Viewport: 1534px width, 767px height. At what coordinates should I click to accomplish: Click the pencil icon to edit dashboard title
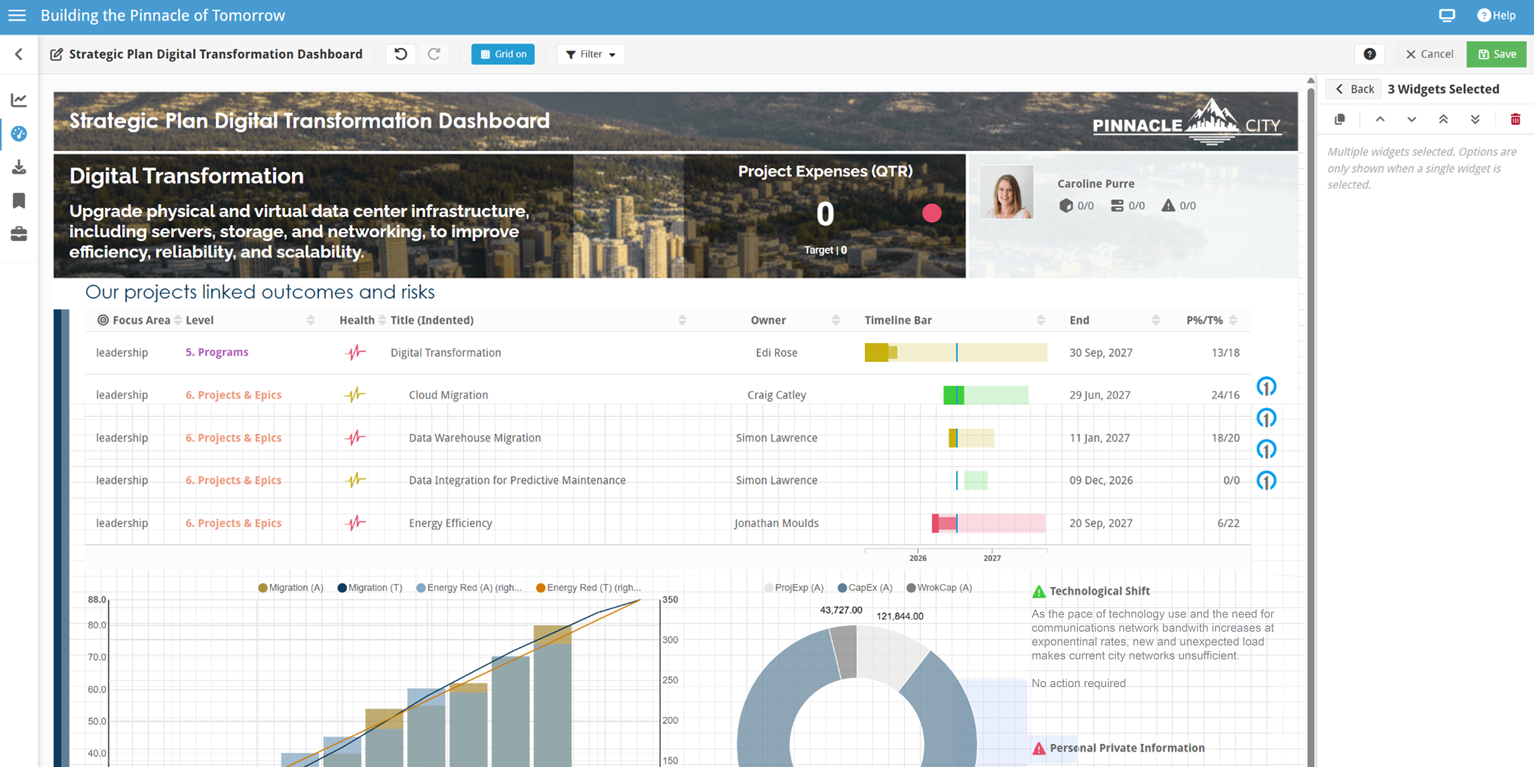tap(56, 54)
